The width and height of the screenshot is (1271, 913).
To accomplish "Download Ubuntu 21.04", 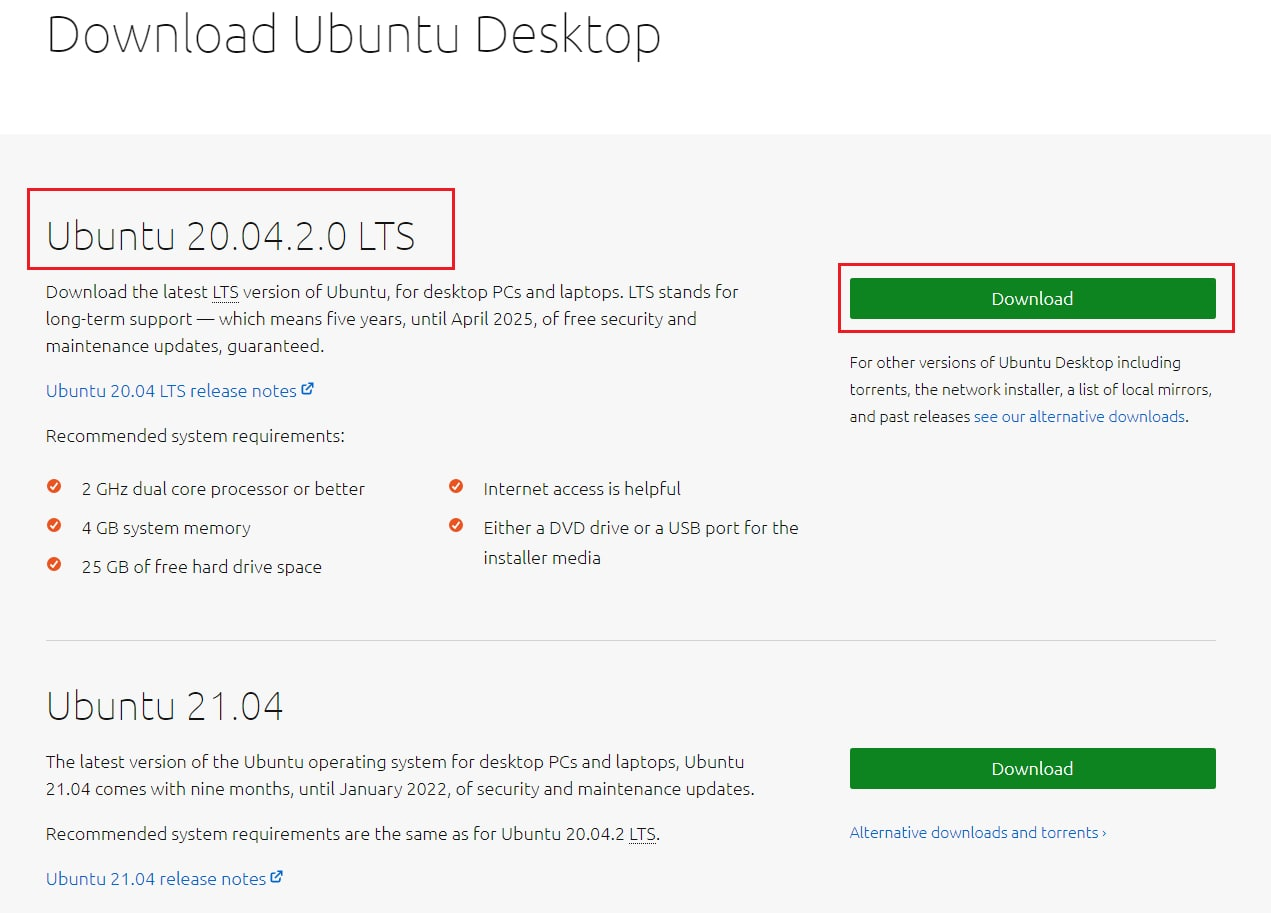I will [1032, 768].
